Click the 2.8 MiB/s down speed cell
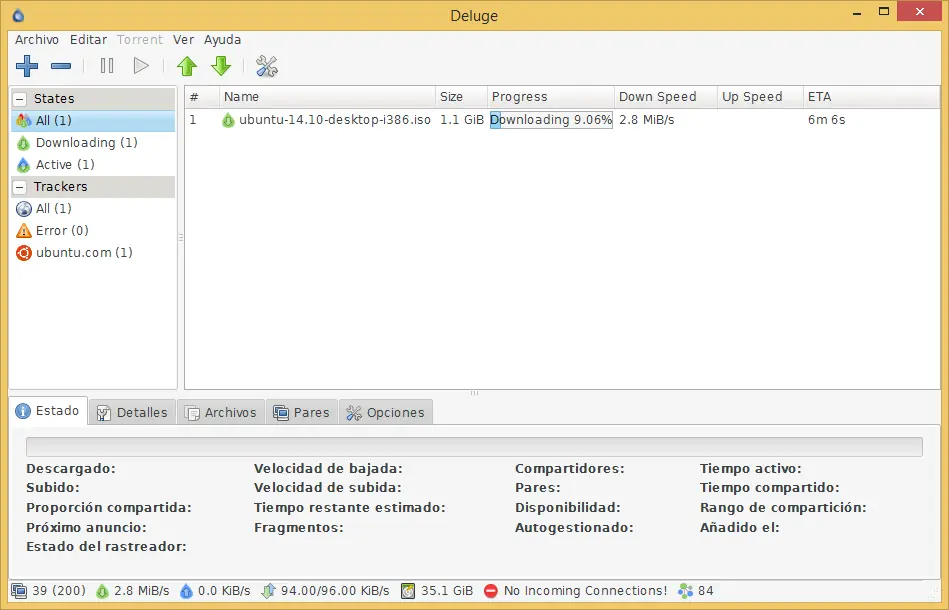Image resolution: width=949 pixels, height=610 pixels. pyautogui.click(x=646, y=120)
